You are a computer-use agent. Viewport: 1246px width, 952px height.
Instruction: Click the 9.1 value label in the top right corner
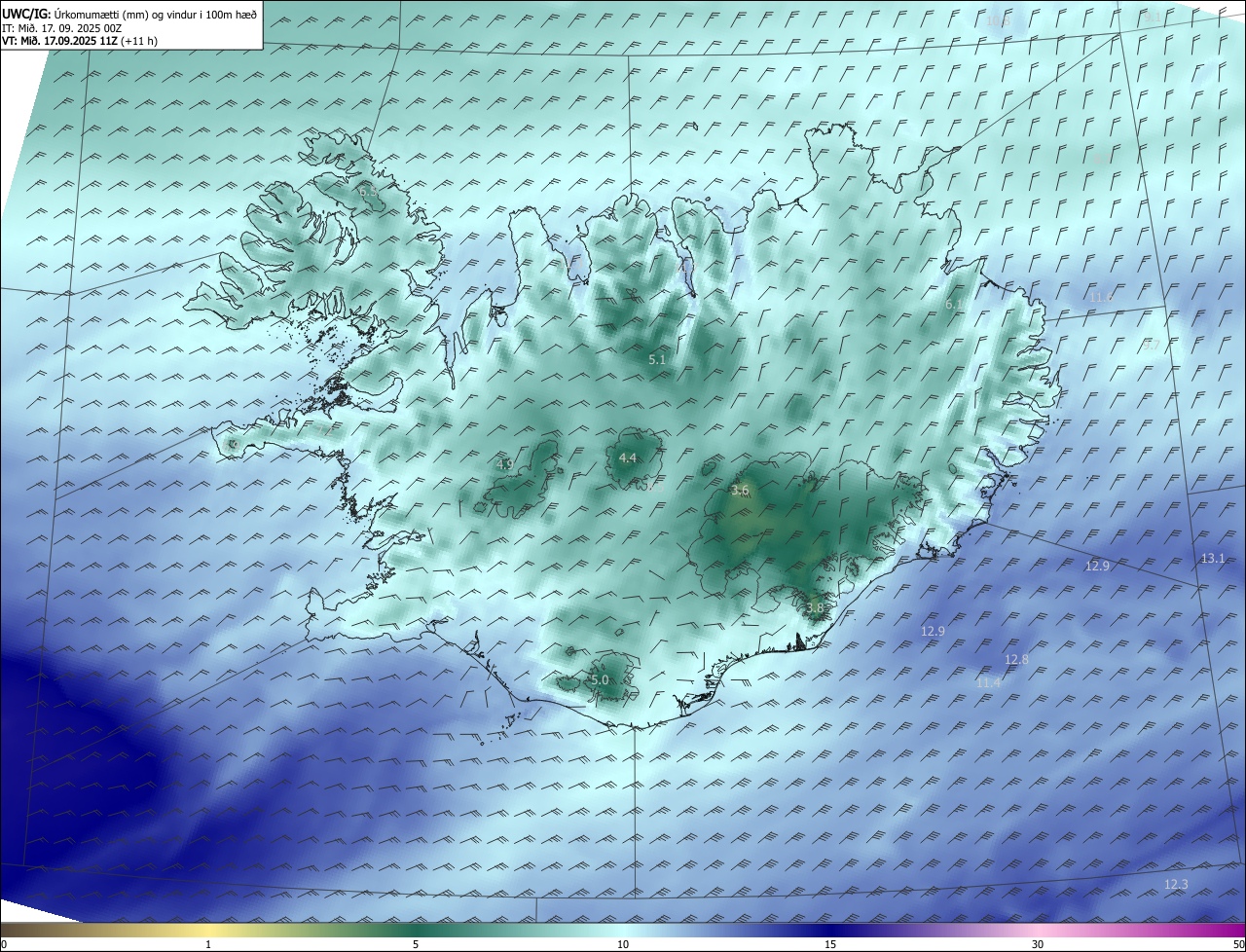pyautogui.click(x=1152, y=17)
